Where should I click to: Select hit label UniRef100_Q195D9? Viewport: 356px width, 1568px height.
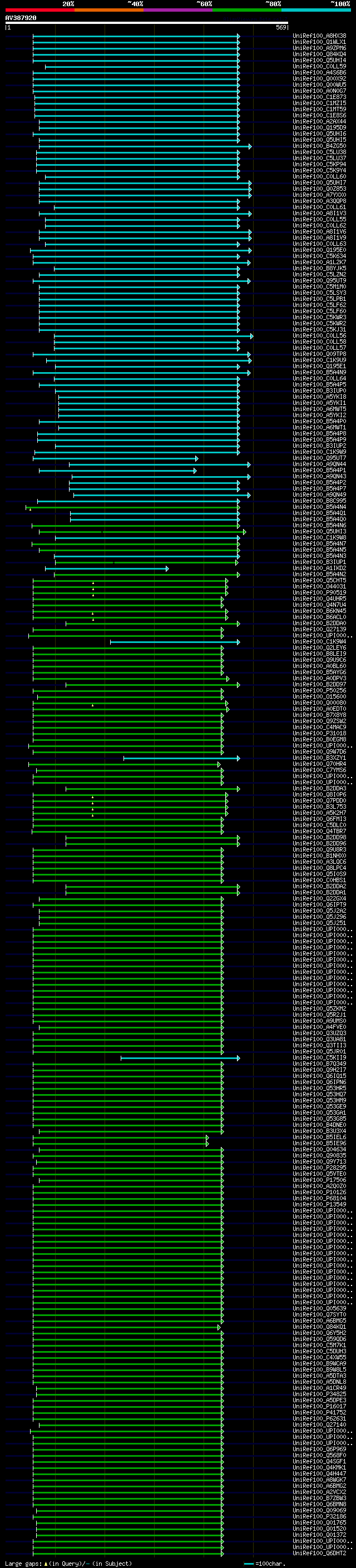pos(319,128)
